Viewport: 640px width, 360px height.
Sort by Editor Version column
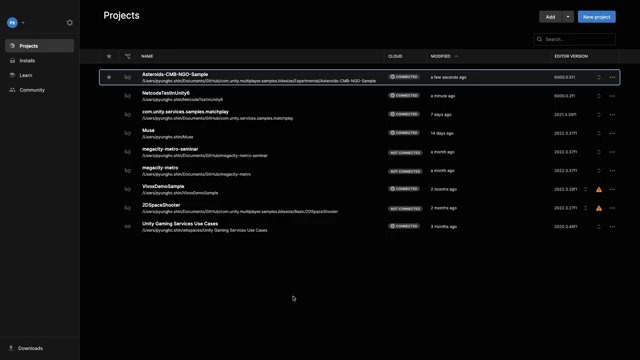click(571, 56)
